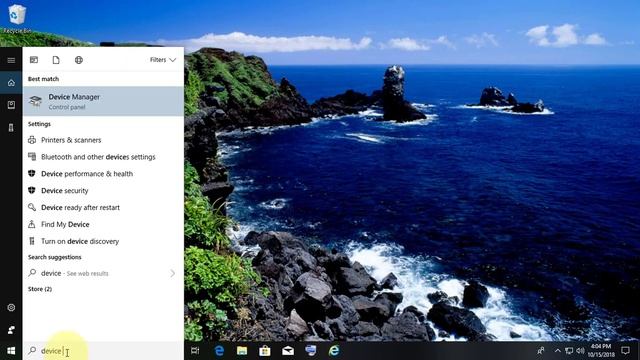Screen dimensions: 640x360
Task: Launch Microsoft Edge from the taskbar
Action: click(219, 351)
